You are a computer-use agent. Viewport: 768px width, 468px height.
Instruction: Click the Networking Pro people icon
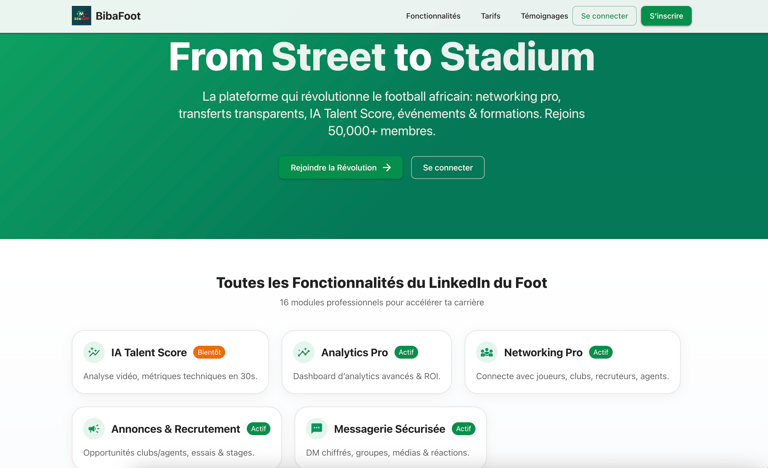pos(487,352)
